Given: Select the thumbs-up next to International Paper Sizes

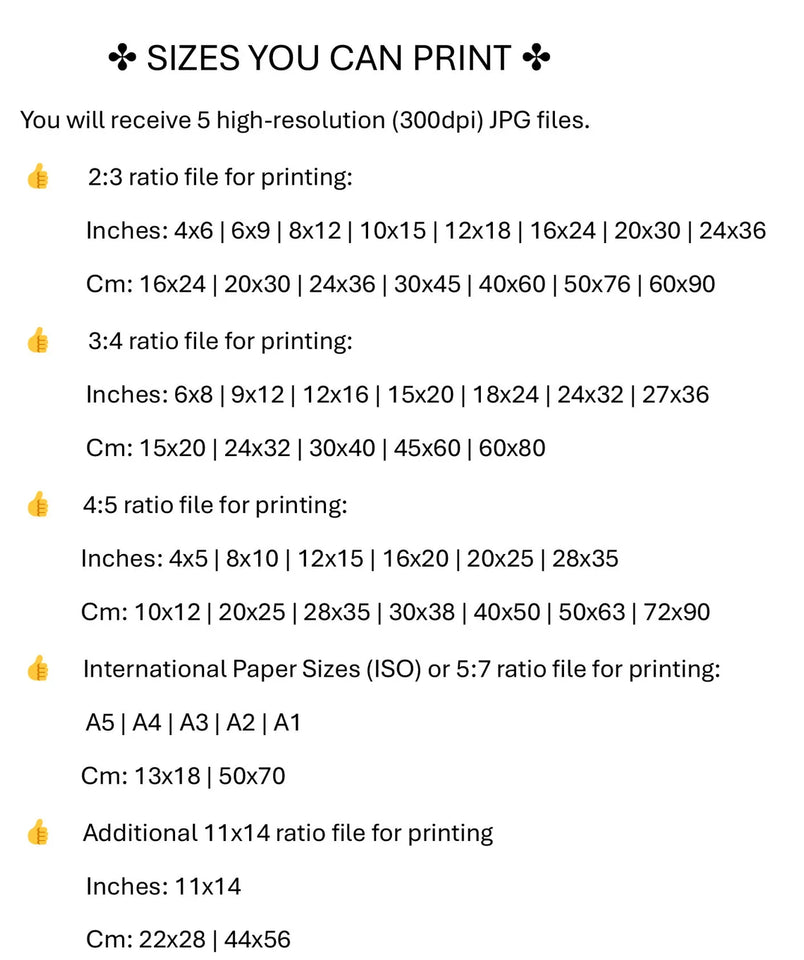Looking at the screenshot, I should coord(38,668).
